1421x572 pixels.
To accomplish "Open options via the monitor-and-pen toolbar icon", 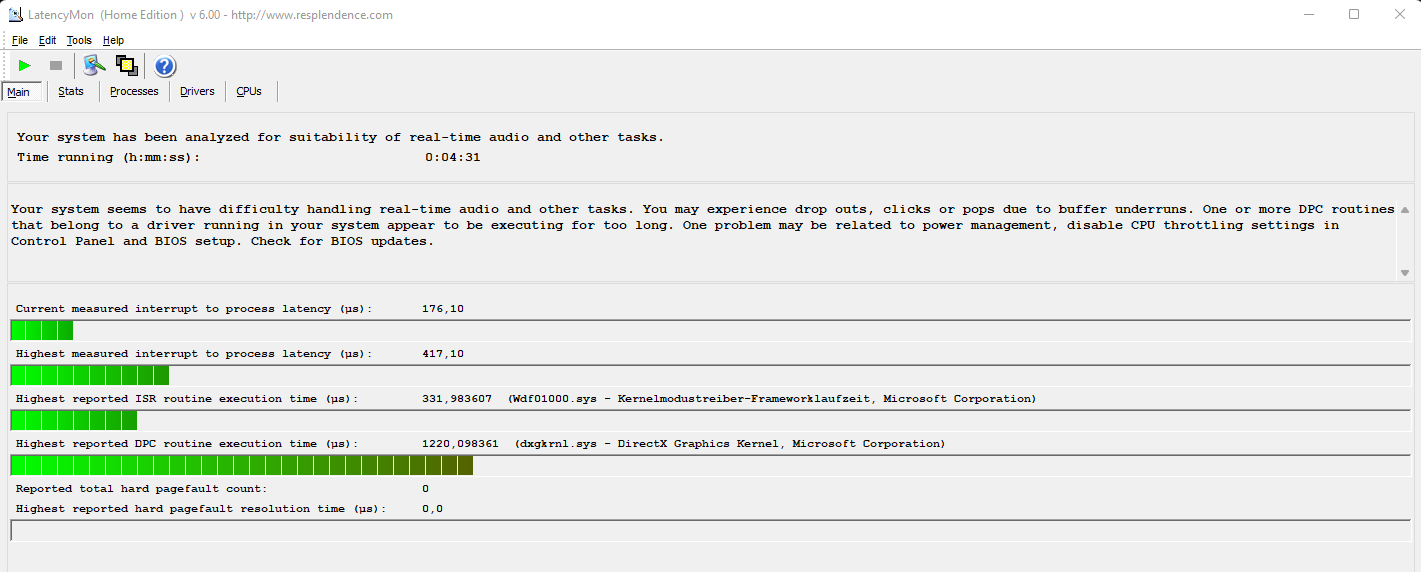I will (x=94, y=66).
